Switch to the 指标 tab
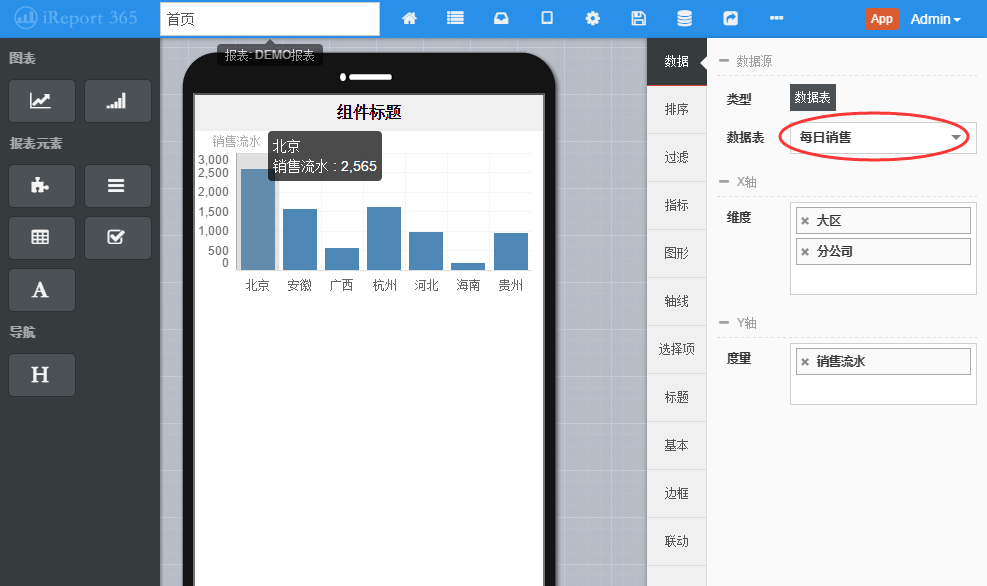This screenshot has width=987, height=586. tap(677, 205)
